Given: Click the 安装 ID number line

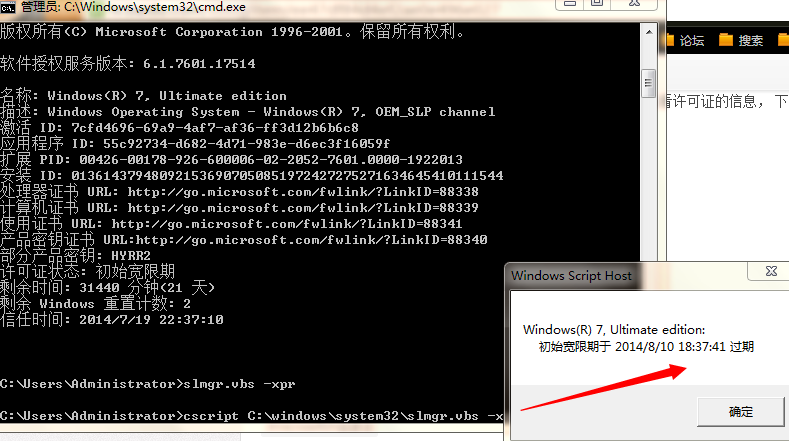Looking at the screenshot, I should tap(252, 176).
